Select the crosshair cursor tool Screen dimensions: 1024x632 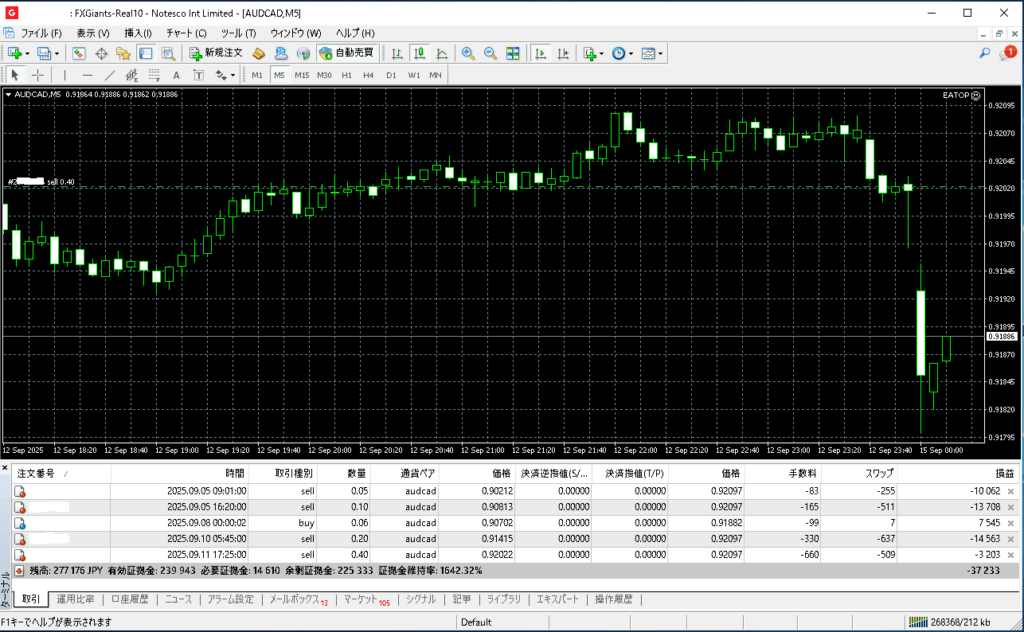pos(38,75)
